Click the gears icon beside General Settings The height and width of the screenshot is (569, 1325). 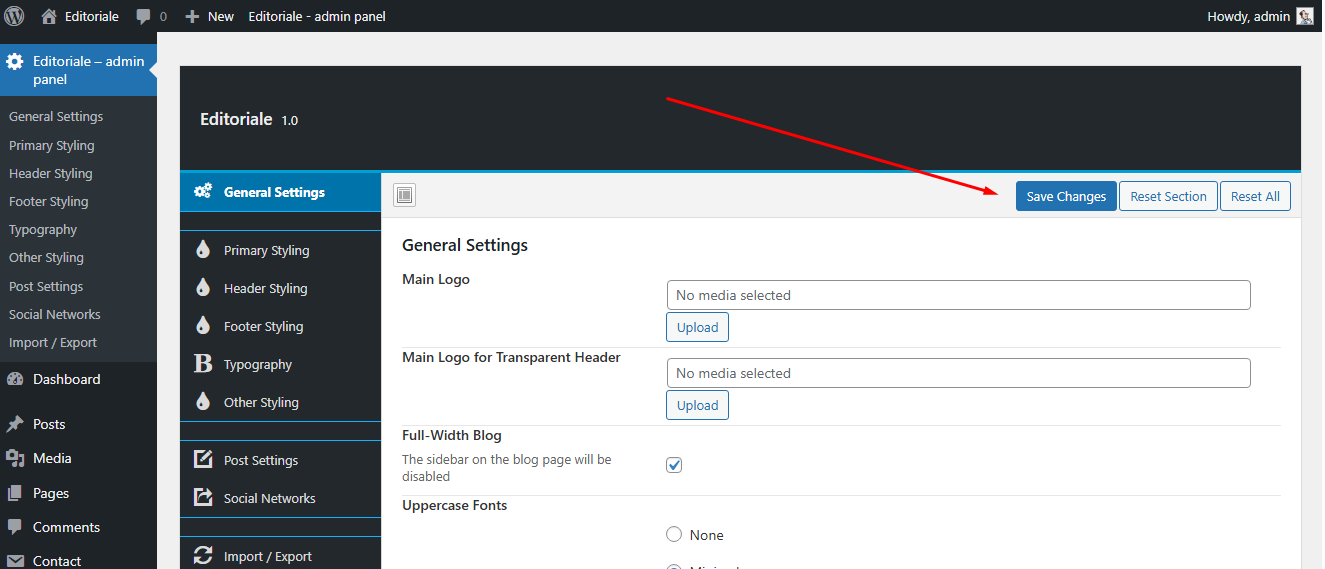coord(203,192)
